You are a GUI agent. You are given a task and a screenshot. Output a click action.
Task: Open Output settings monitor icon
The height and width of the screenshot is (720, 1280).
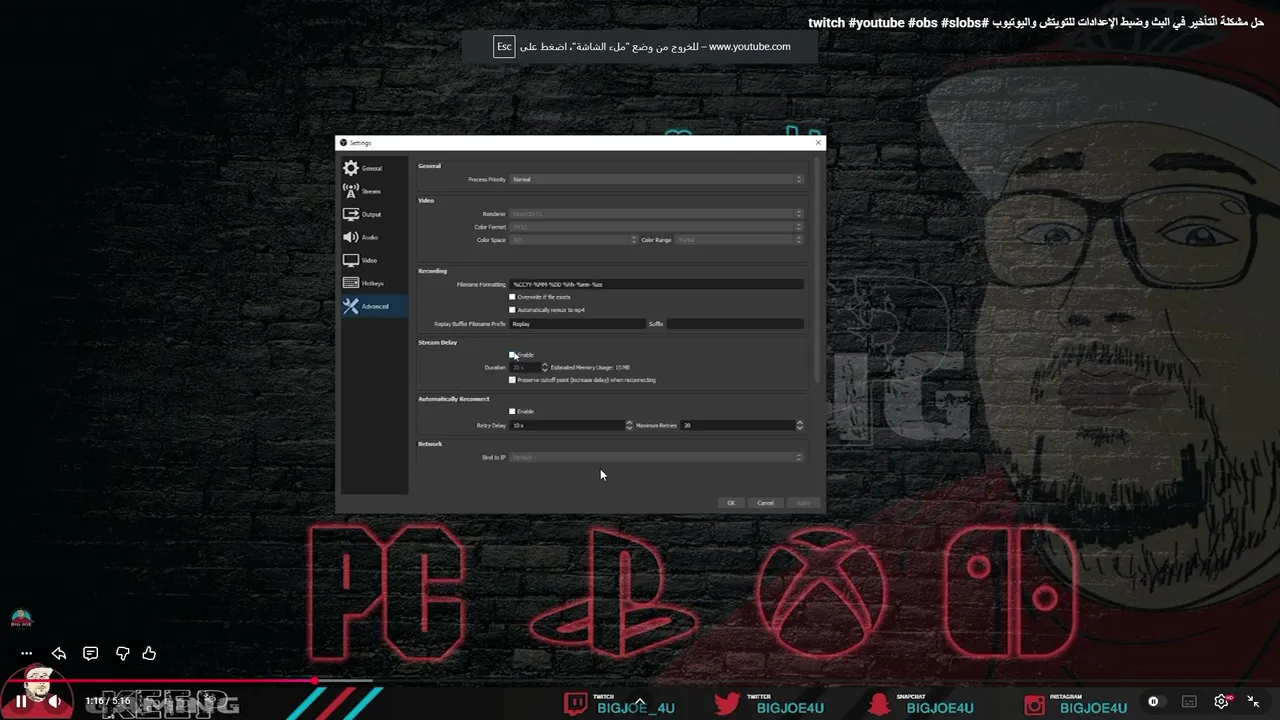(x=350, y=214)
